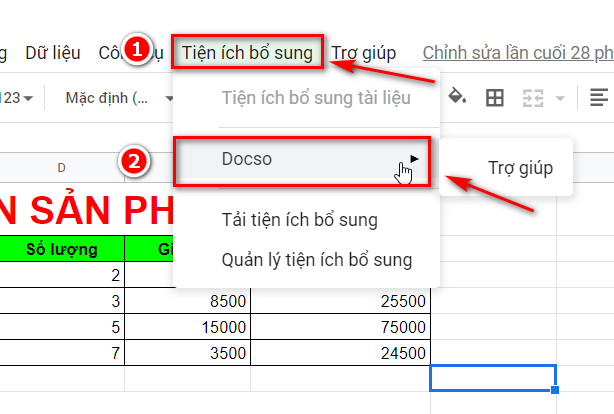The image size is (614, 414).
Task: Select quantity cell with value 5
Action: [x=62, y=327]
